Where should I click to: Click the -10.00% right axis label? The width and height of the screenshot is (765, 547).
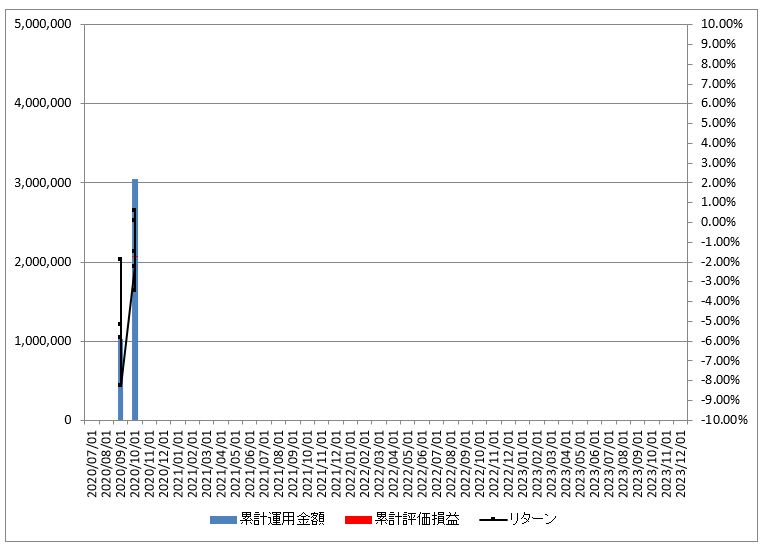pos(721,420)
